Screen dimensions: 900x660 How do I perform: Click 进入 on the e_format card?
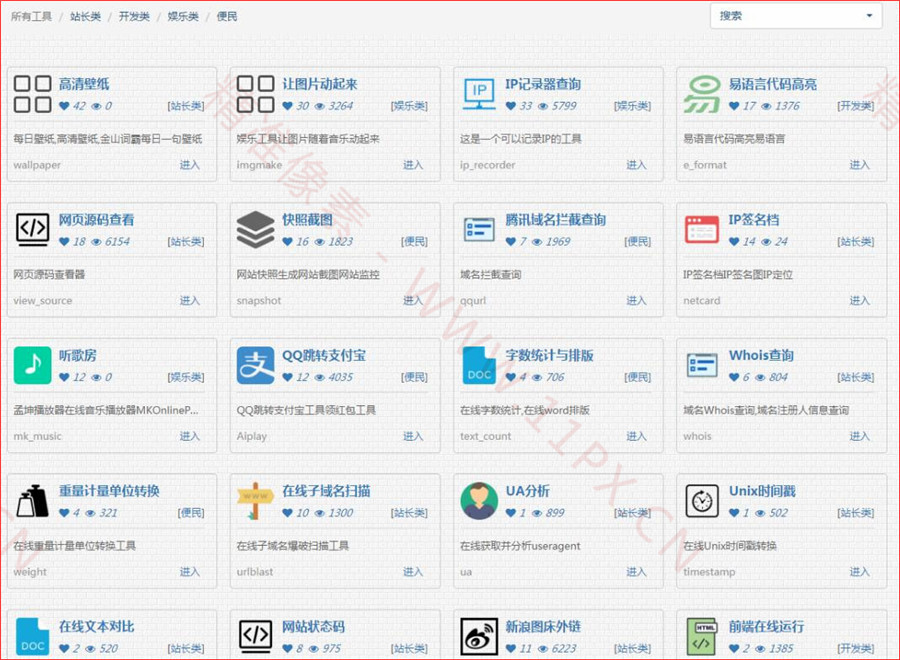(x=859, y=165)
